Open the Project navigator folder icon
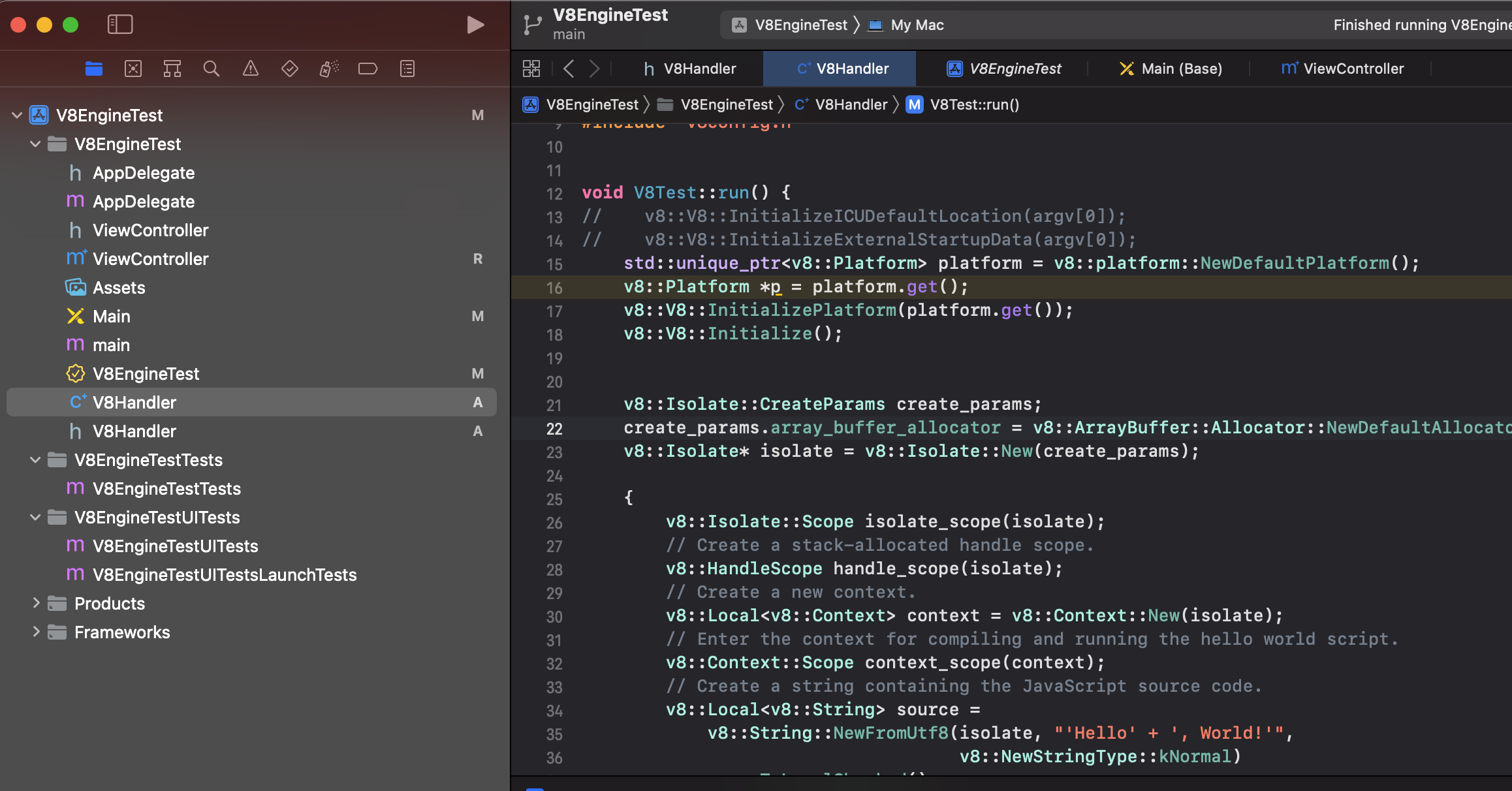Screen dimensions: 1512x791 coord(94,69)
